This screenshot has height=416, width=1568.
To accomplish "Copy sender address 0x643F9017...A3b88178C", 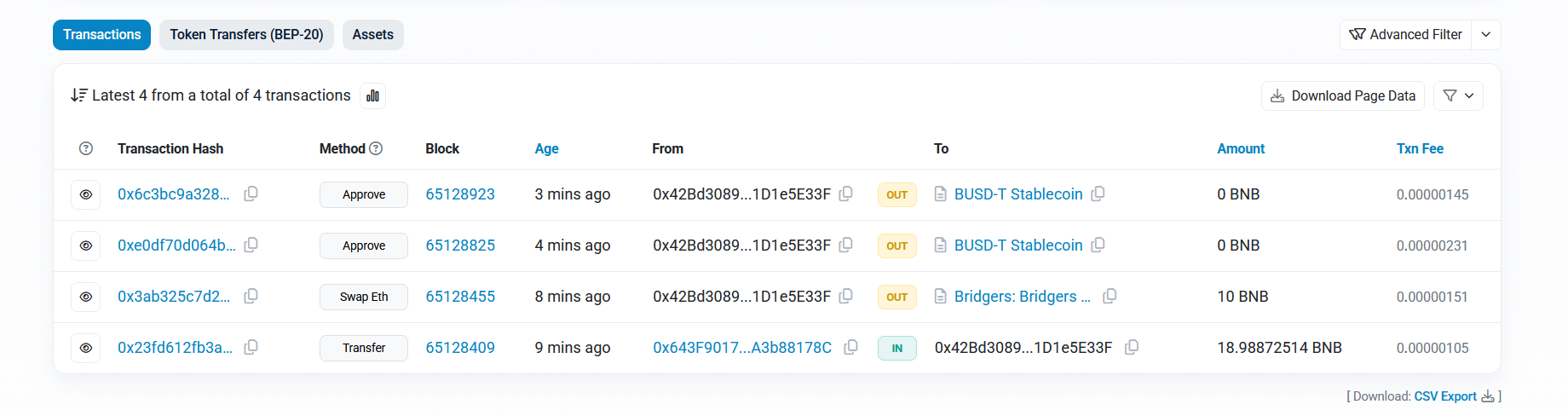I will 850,348.
